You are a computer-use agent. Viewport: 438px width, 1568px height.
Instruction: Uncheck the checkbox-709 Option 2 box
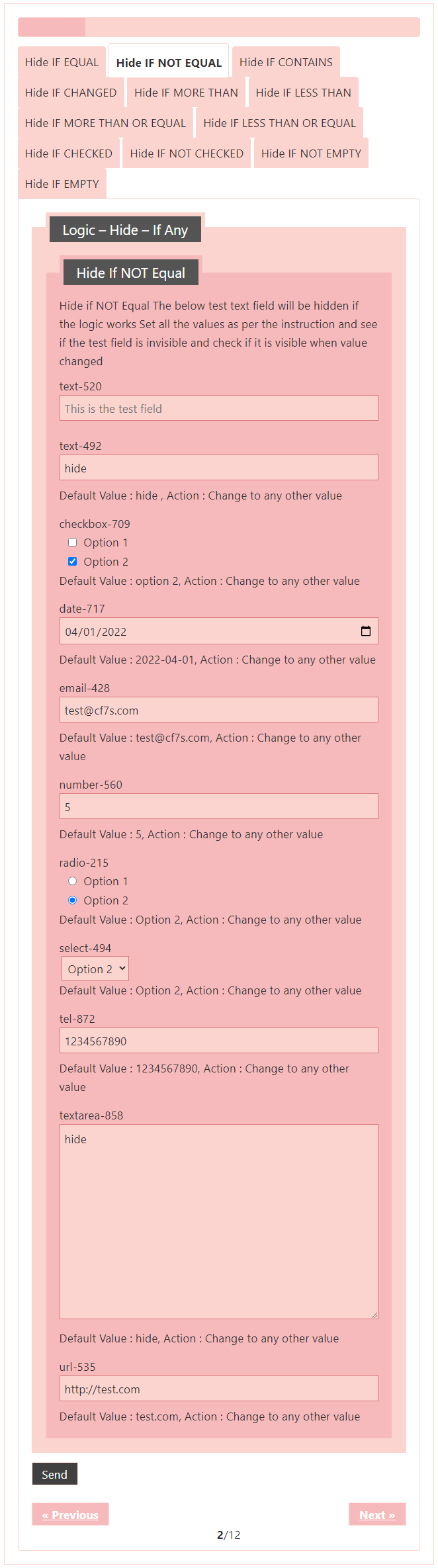click(73, 562)
